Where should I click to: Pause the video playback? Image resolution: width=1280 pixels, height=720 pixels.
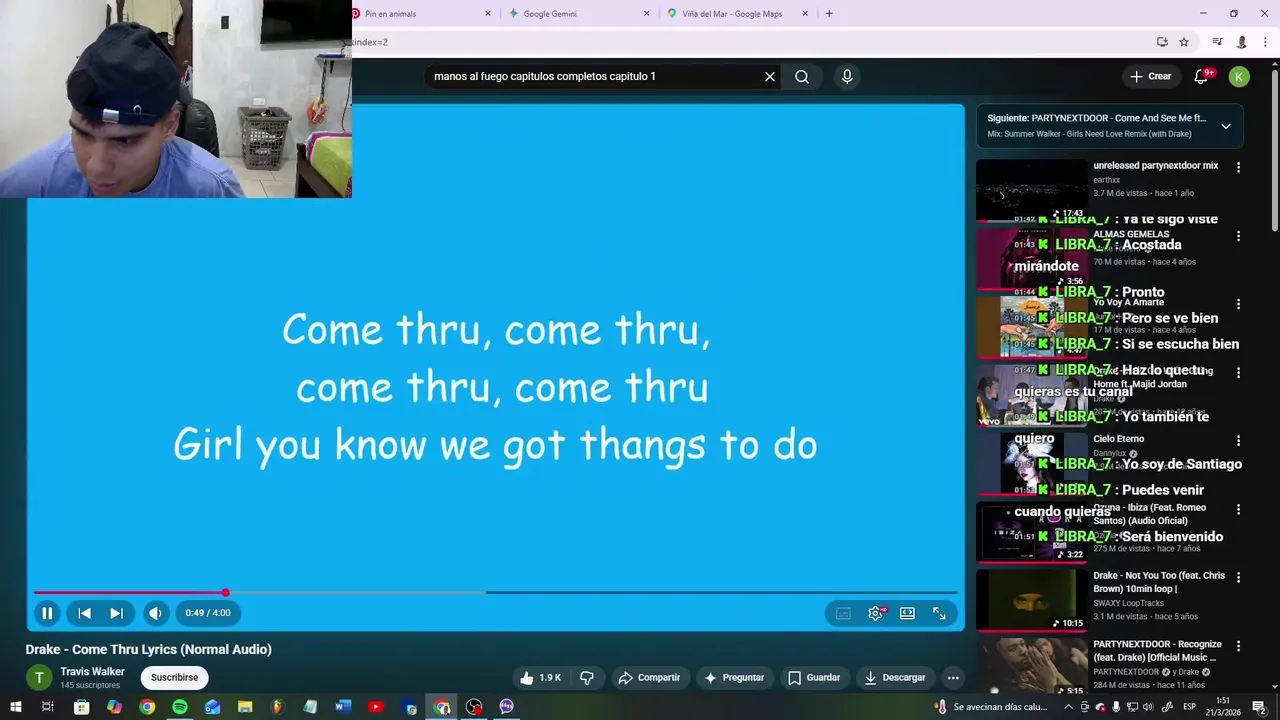click(47, 613)
